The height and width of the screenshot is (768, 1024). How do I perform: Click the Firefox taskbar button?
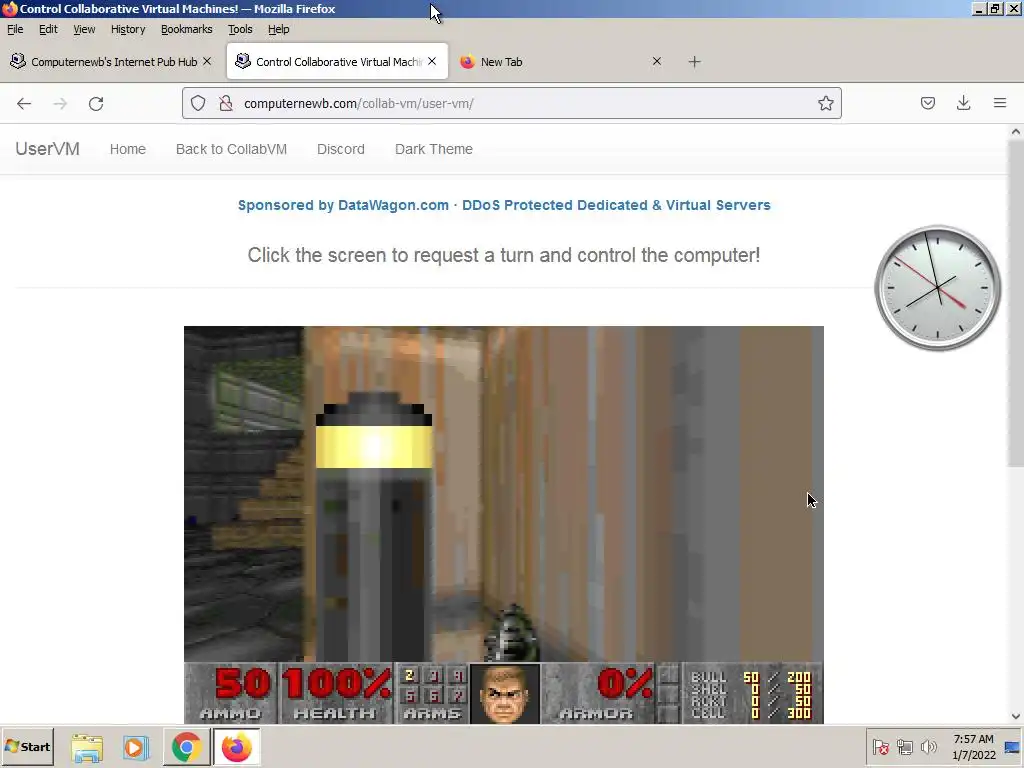pyautogui.click(x=236, y=747)
